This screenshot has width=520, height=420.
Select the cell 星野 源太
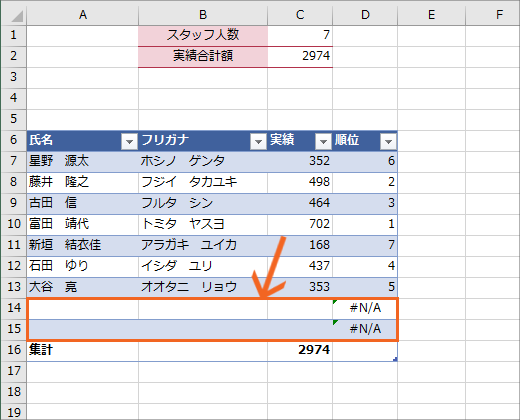[x=83, y=161]
